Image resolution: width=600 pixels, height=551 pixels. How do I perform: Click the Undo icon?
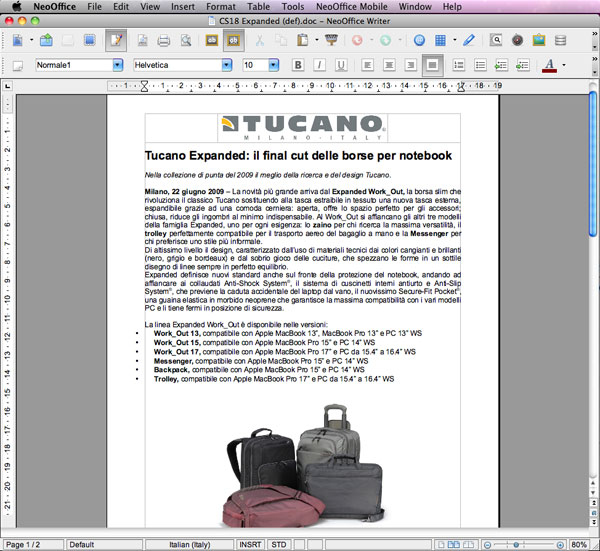coord(357,40)
